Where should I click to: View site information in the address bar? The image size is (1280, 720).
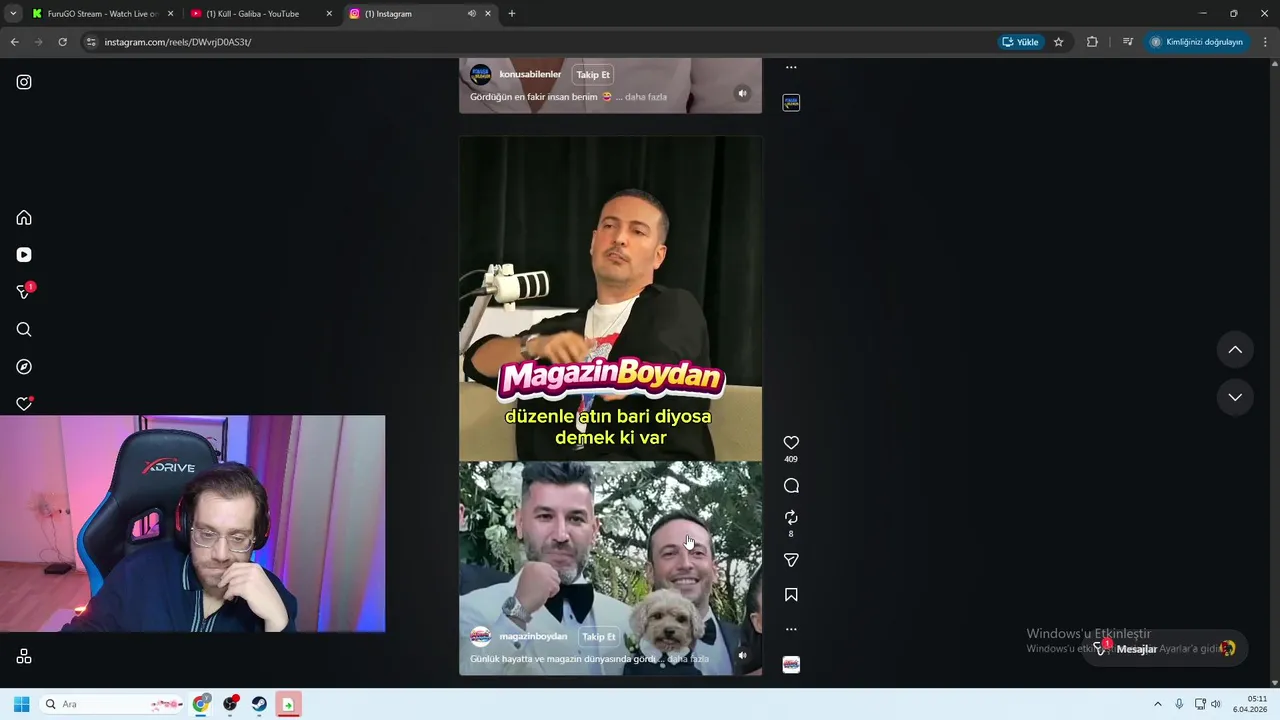[91, 42]
